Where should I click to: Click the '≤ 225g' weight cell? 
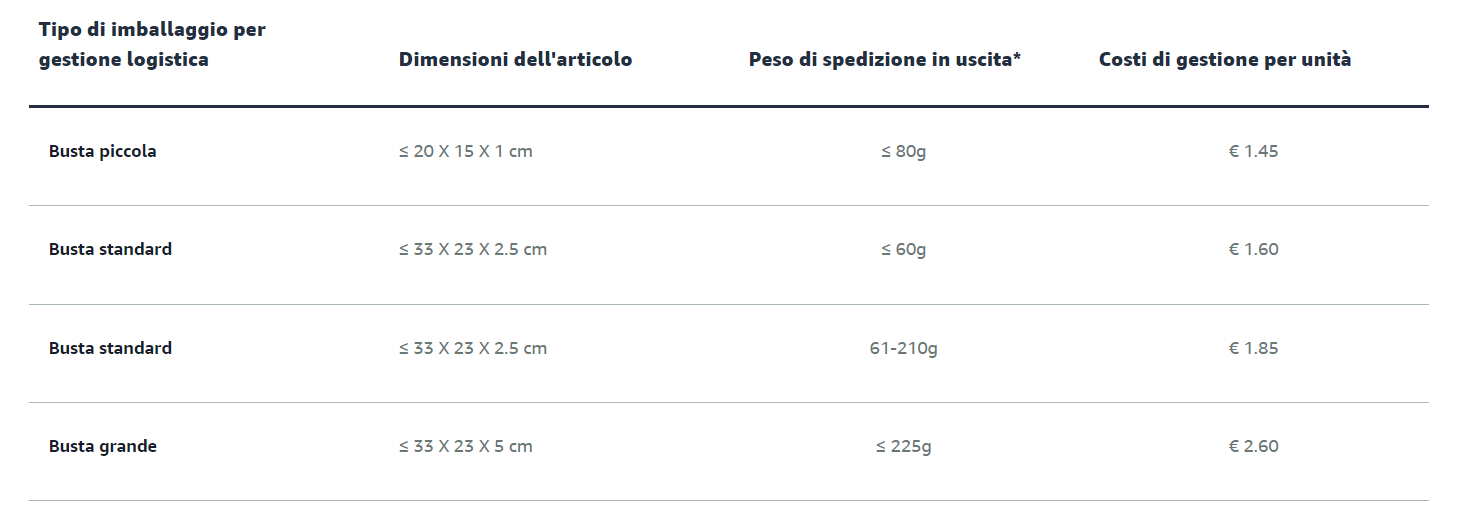click(903, 447)
